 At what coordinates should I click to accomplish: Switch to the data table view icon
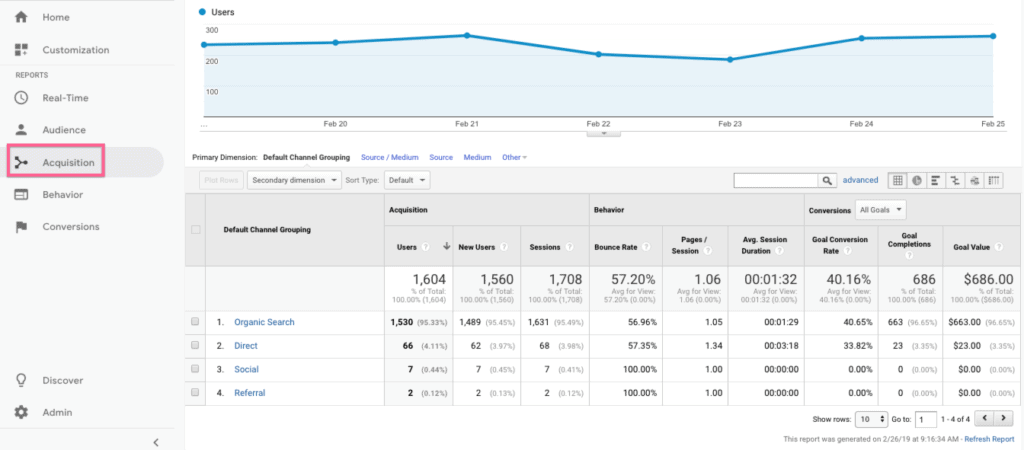tap(897, 180)
